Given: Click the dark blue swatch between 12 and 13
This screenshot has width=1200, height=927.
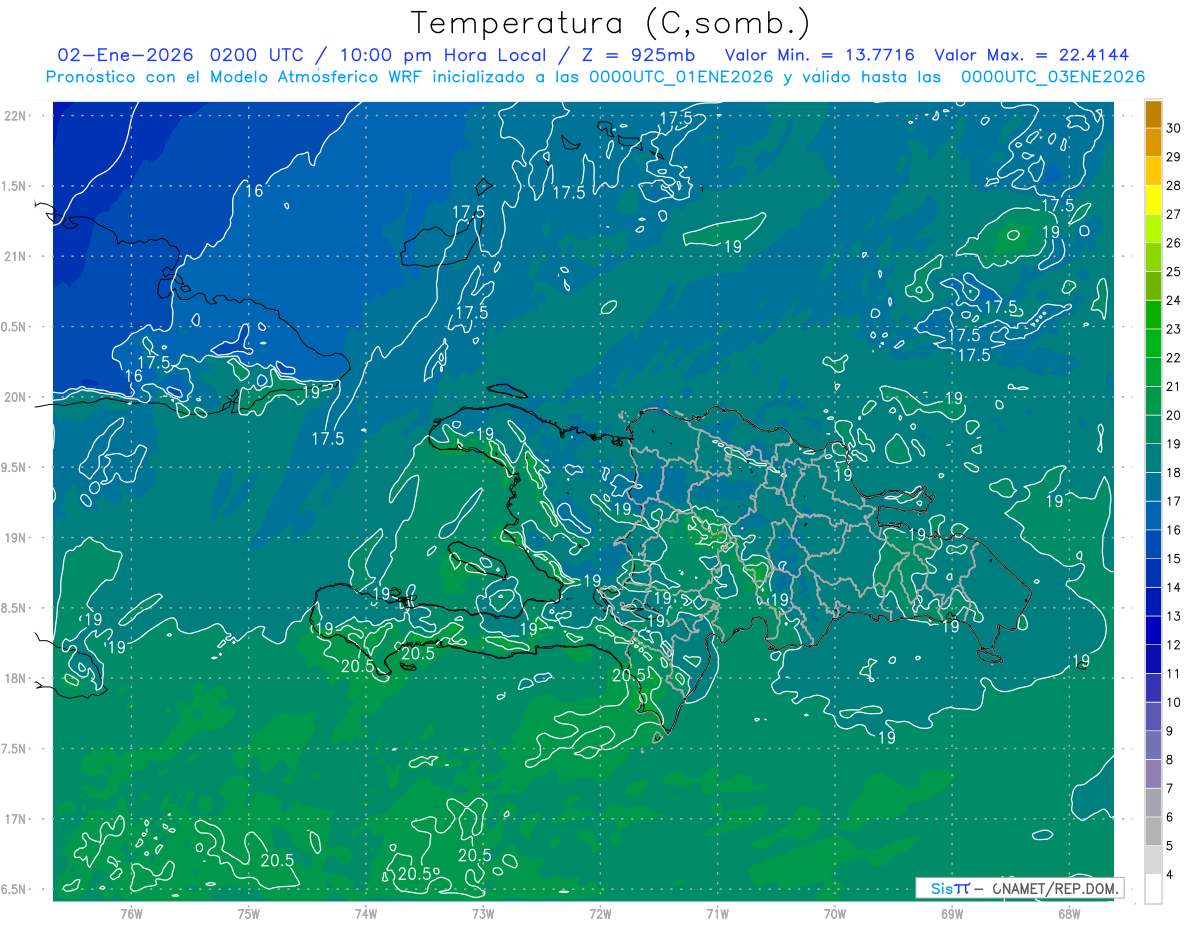Looking at the screenshot, I should pos(1153,631).
